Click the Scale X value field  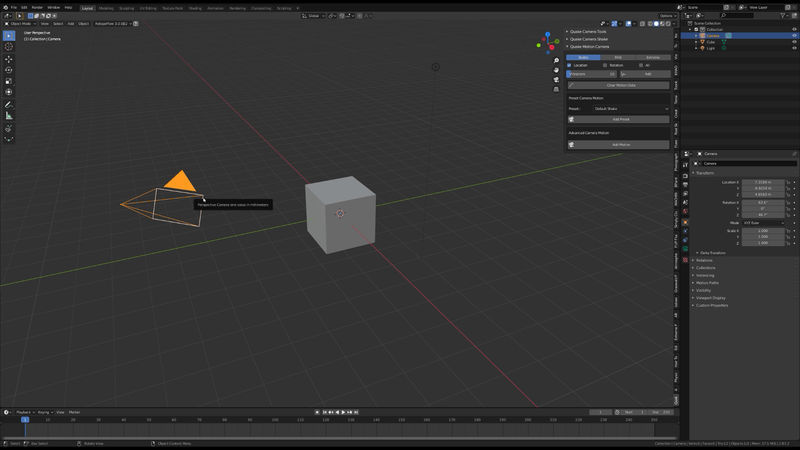[x=763, y=231]
